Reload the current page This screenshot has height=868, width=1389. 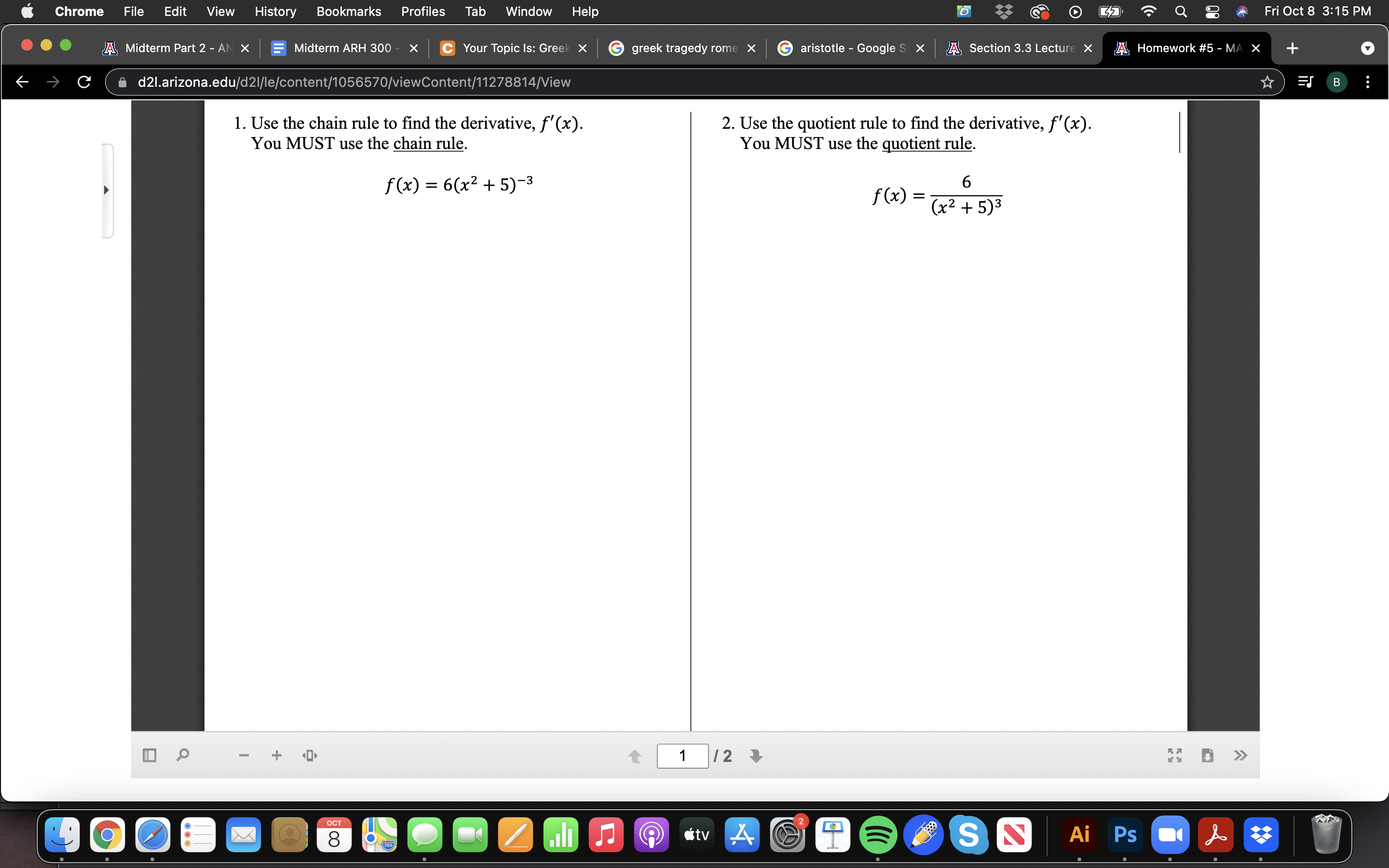coord(84,81)
